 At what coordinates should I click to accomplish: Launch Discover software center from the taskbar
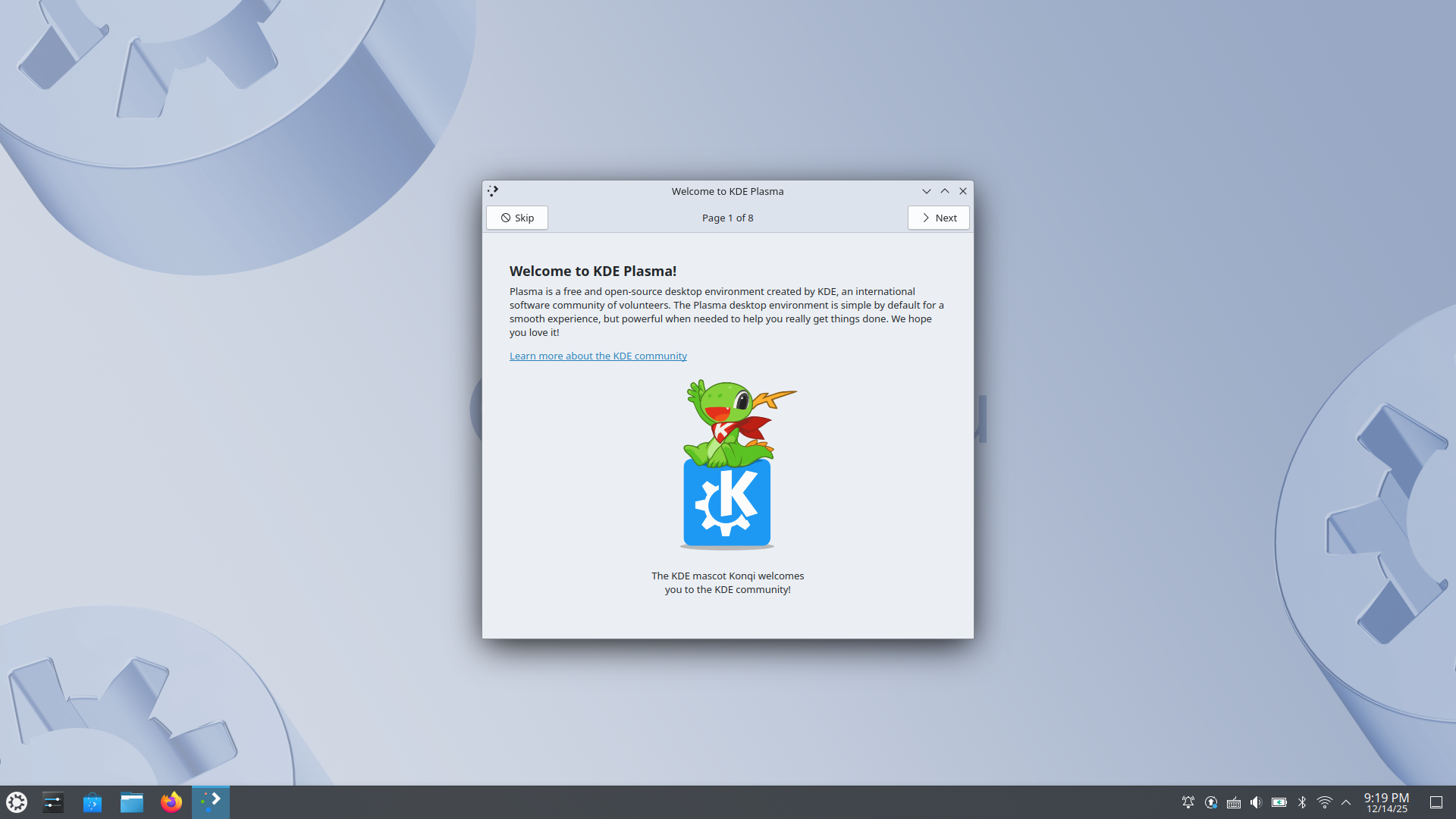coord(93,802)
